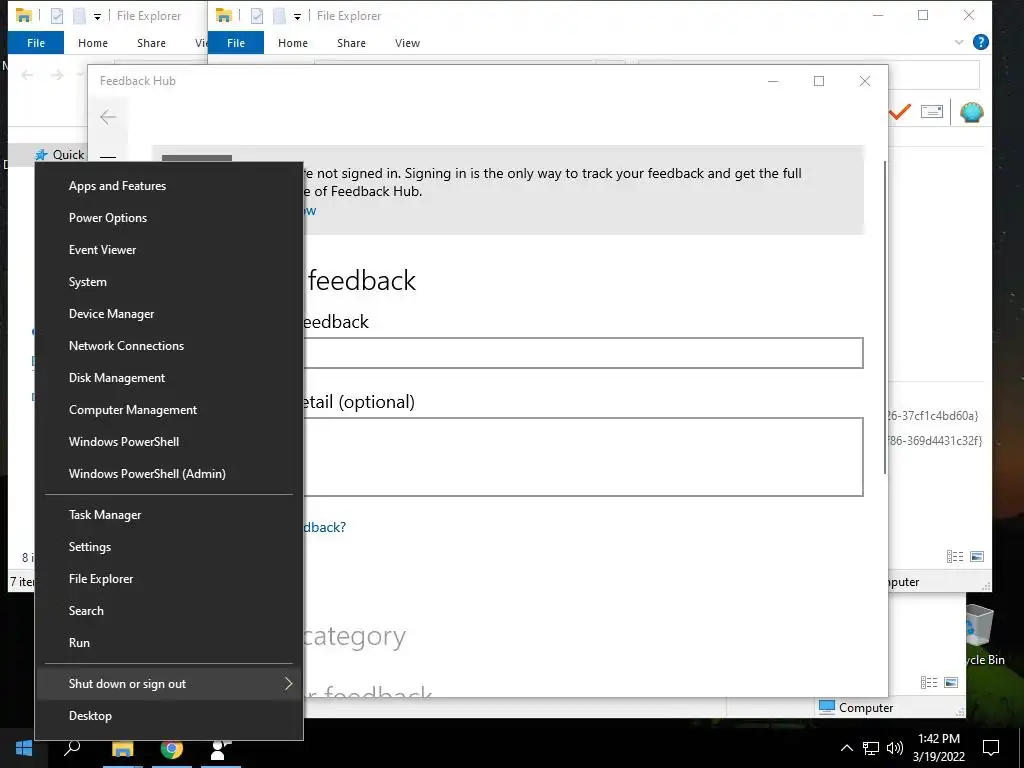Select Quick access in the navigation pane

click(x=59, y=155)
